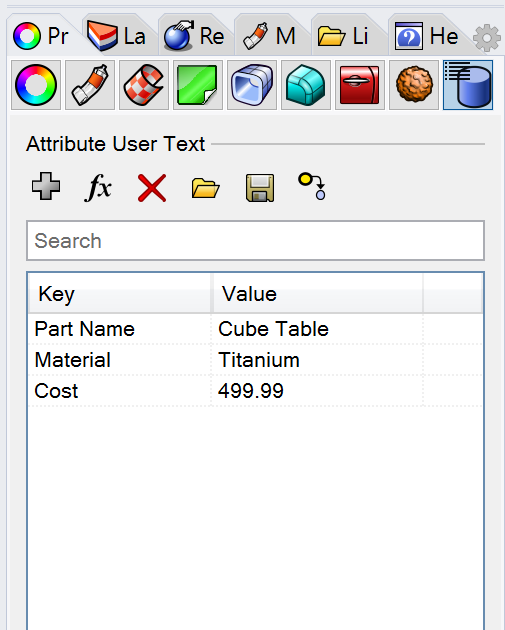Select the Attribute User Text cylinder icon

tap(468, 85)
